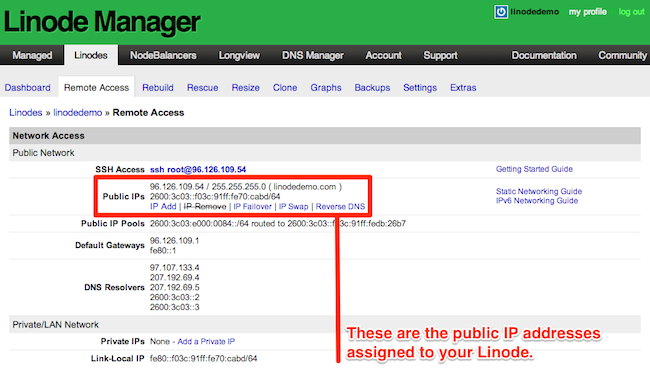Click the Add a Private IP link
The height and width of the screenshot is (372, 650).
click(x=206, y=341)
